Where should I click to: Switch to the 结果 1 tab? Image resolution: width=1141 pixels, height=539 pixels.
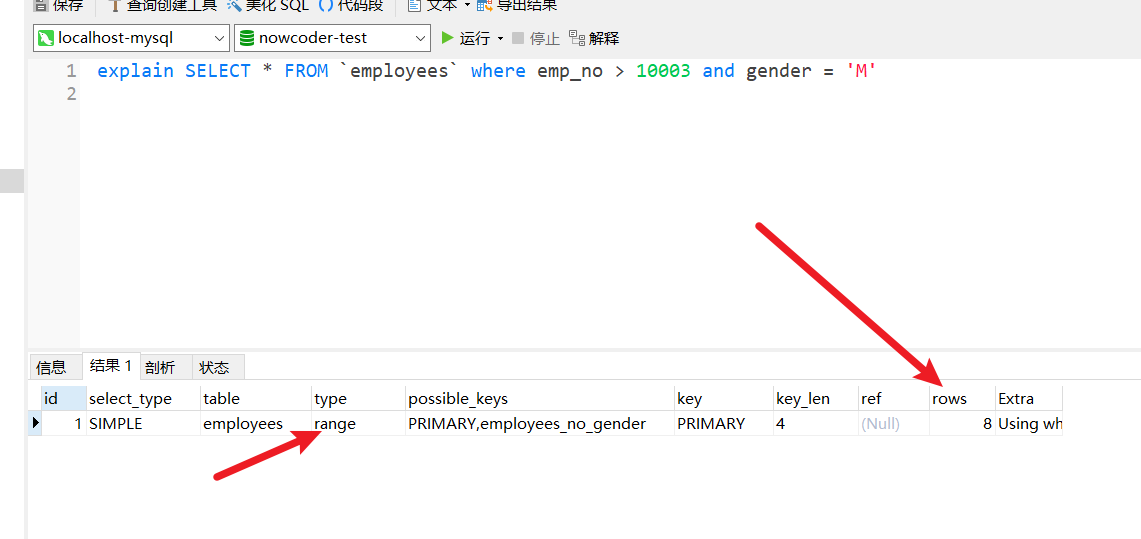coord(111,366)
